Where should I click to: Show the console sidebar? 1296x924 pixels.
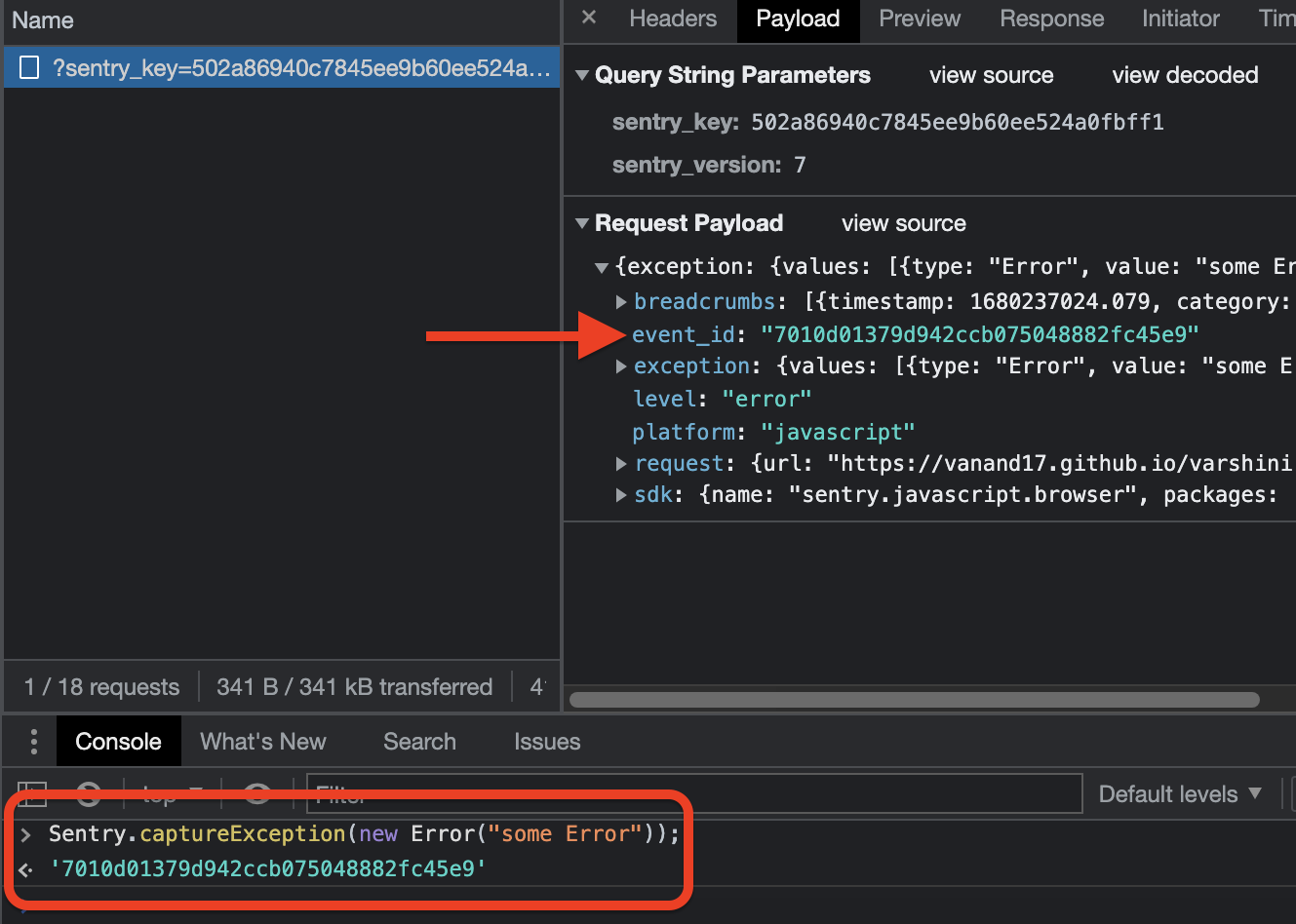(32, 793)
